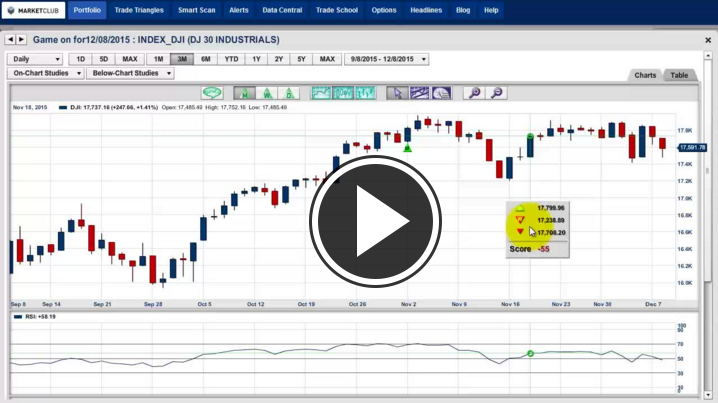Set chart range to YTD
Screen dimensions: 718x403
pyautogui.click(x=231, y=60)
